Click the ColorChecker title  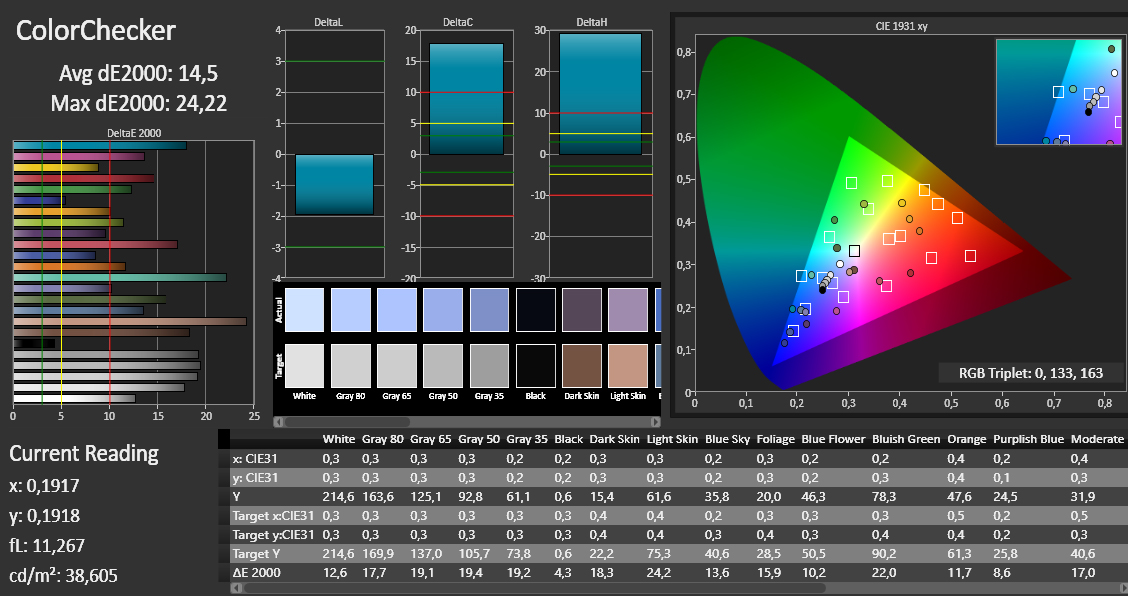(96, 30)
